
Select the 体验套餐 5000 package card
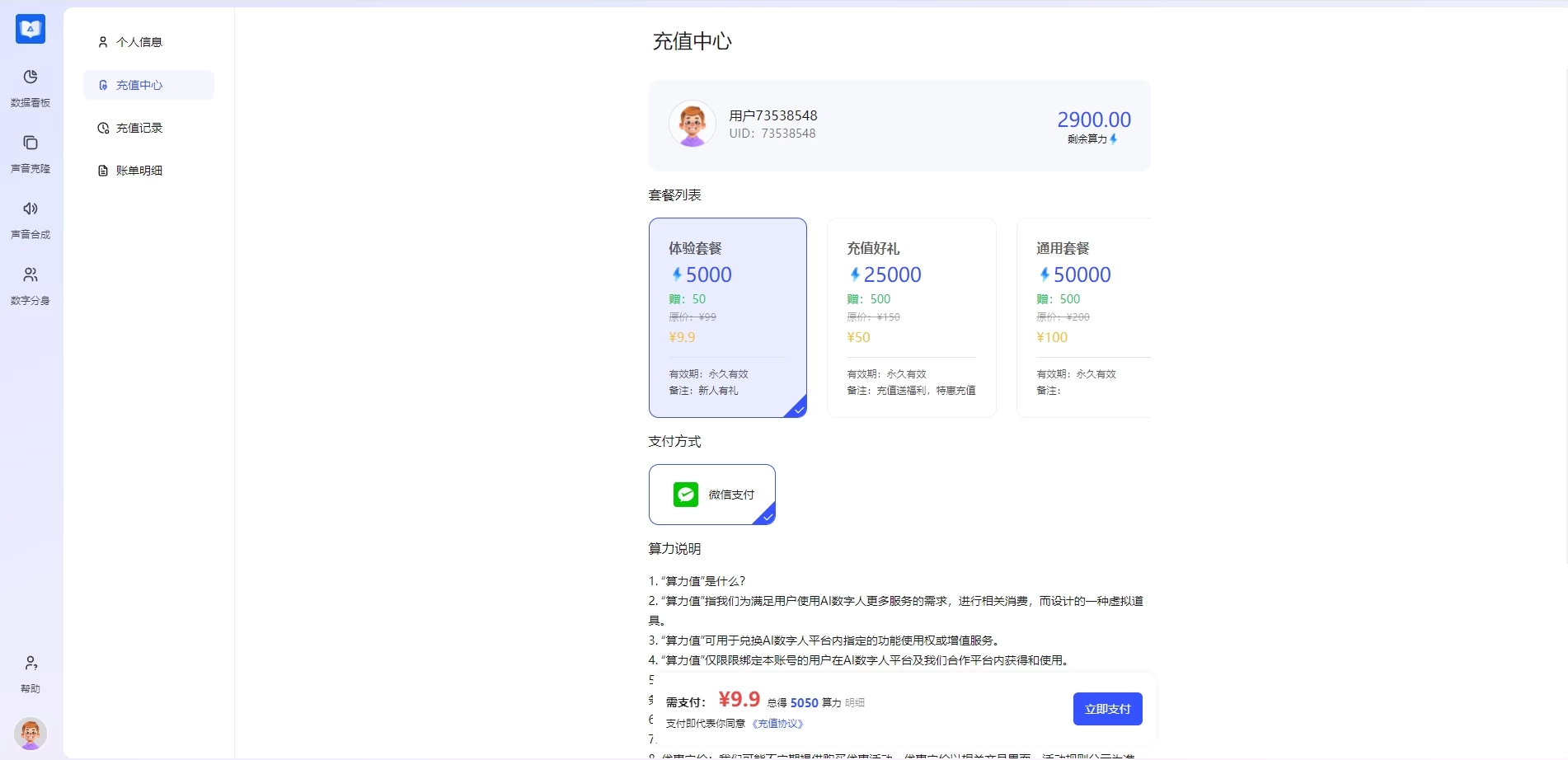tap(728, 318)
